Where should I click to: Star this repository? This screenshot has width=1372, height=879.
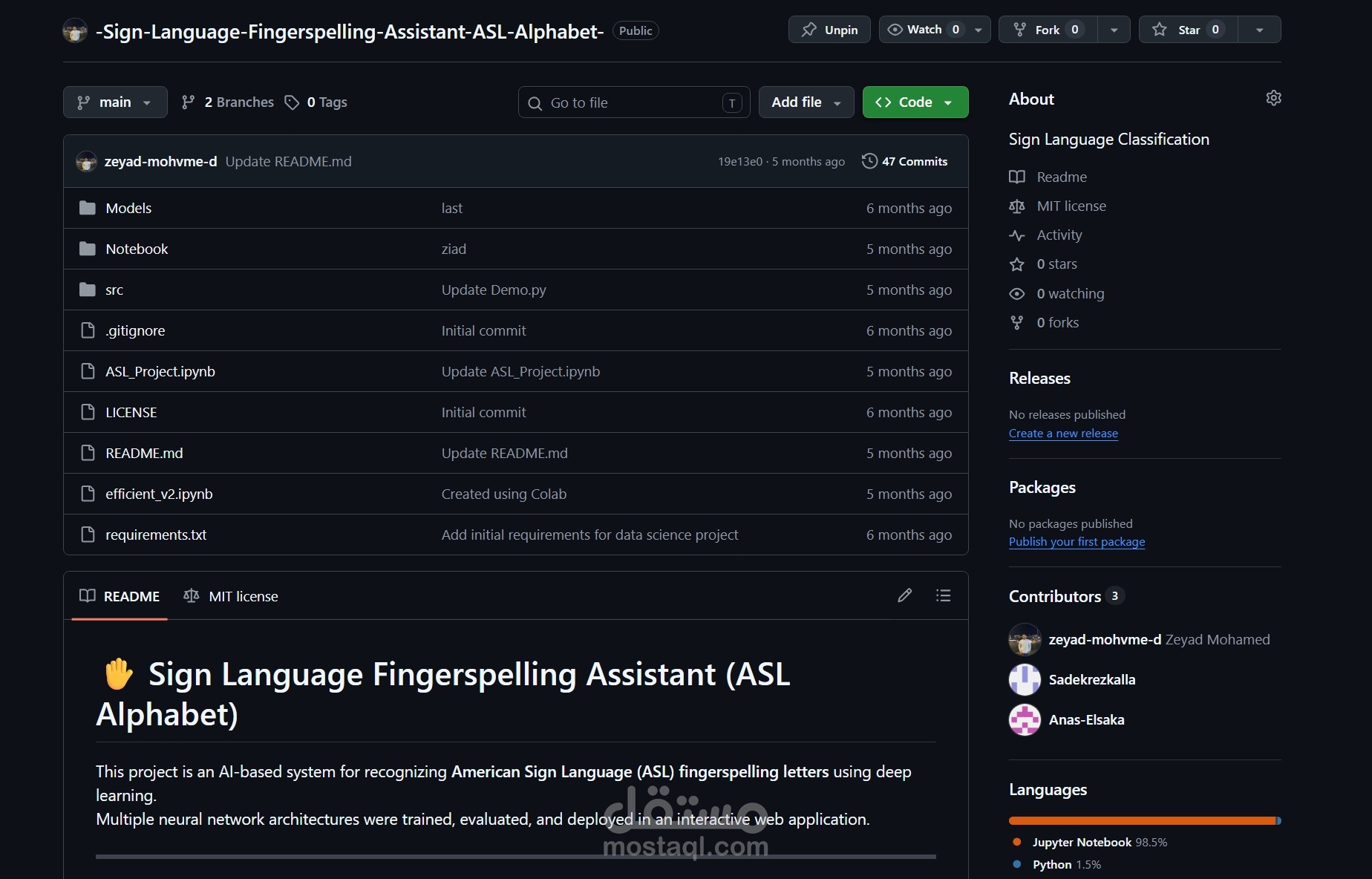pos(1188,30)
